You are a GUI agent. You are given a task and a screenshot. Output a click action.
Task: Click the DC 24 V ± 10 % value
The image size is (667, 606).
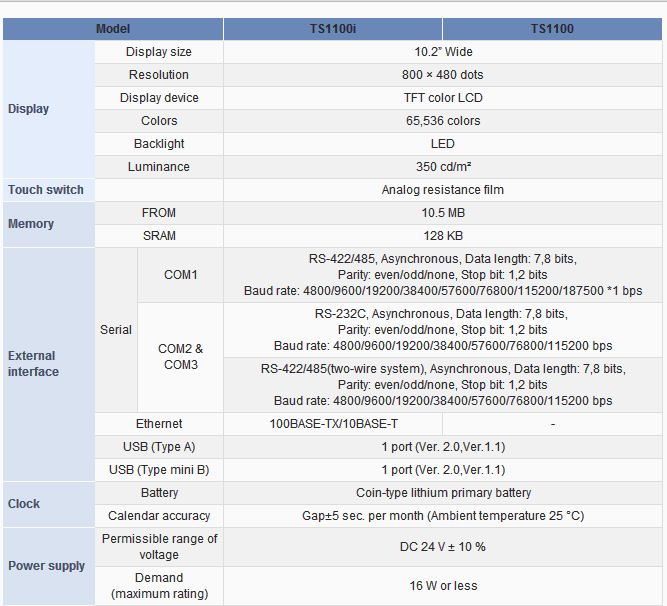pos(442,547)
